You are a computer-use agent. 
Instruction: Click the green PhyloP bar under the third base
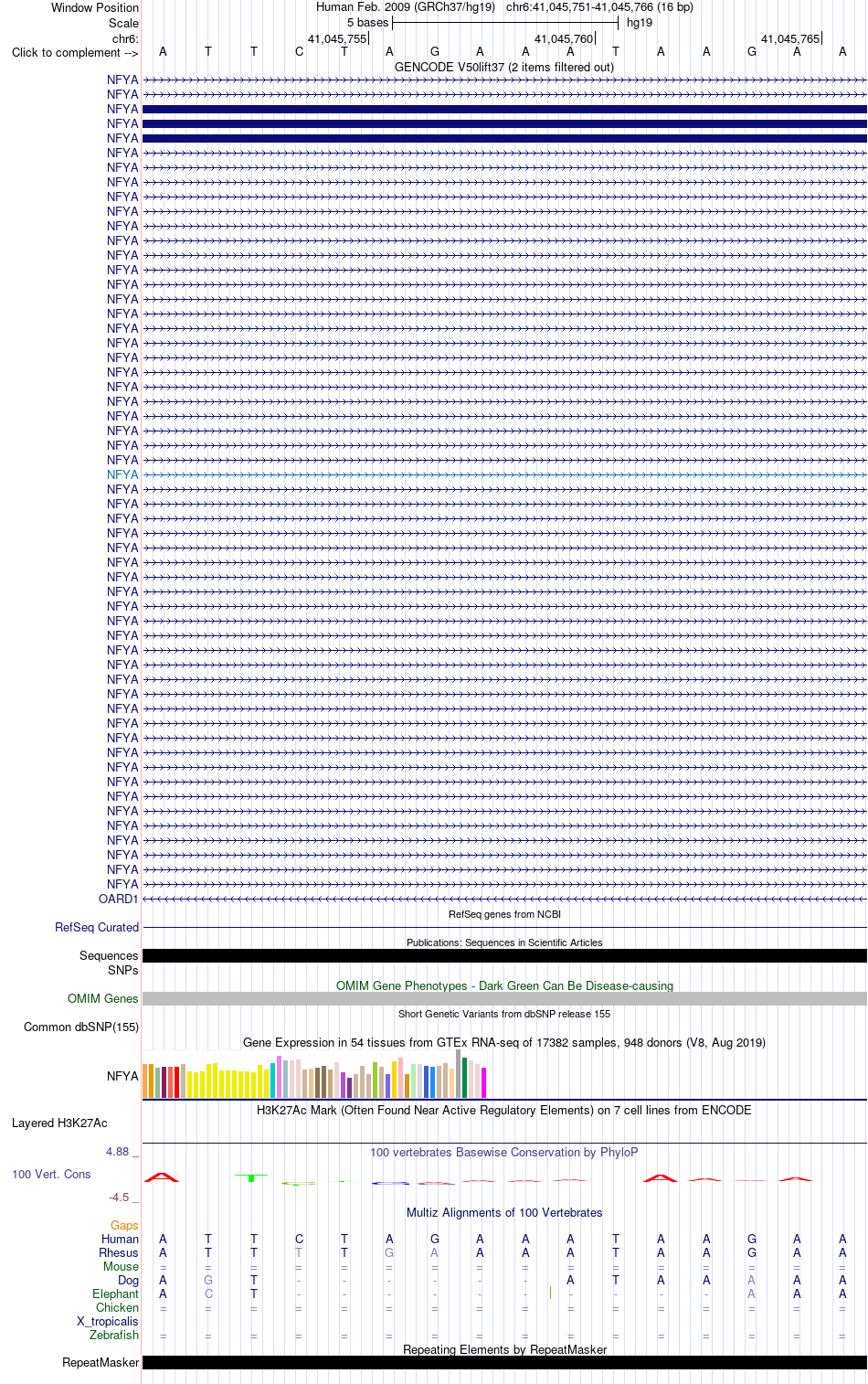tap(251, 1178)
